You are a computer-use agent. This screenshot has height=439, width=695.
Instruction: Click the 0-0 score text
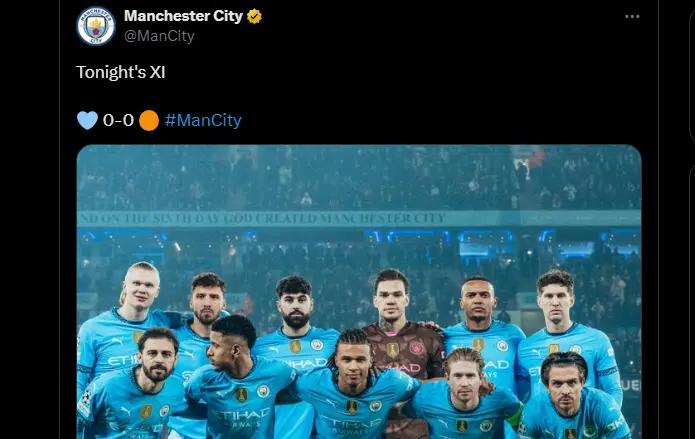[118, 120]
